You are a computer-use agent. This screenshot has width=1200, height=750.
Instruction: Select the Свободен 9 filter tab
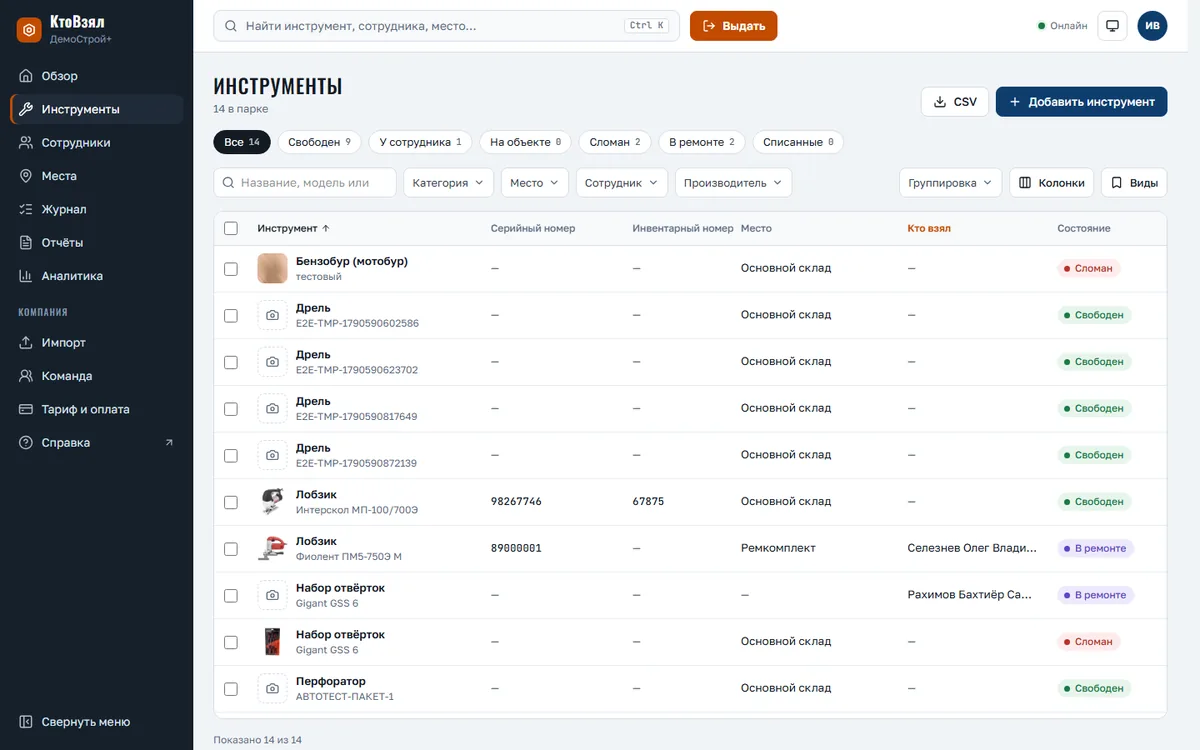(x=319, y=142)
